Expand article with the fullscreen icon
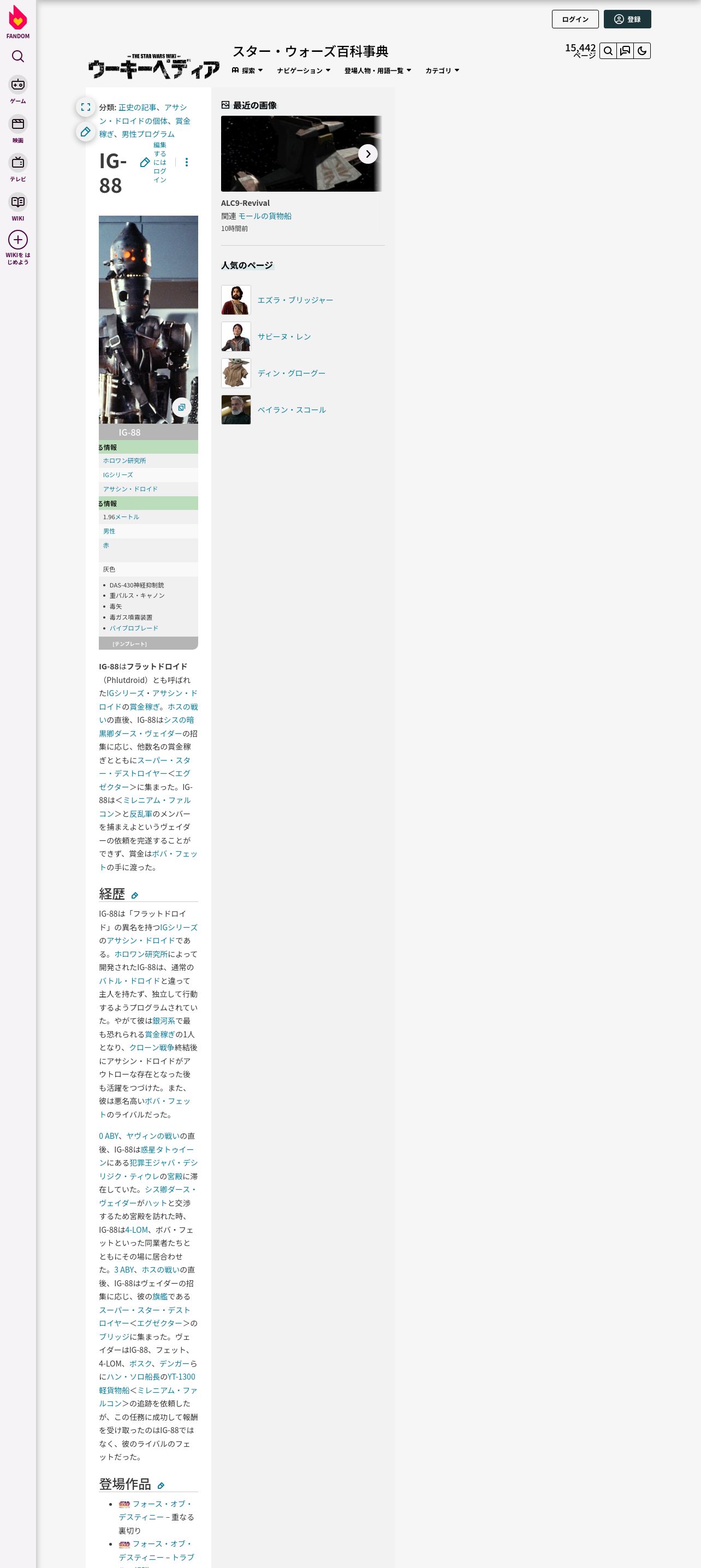Viewport: 701px width, 1568px height. (86, 107)
